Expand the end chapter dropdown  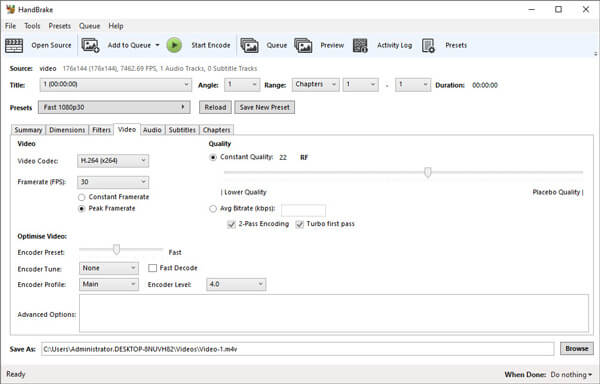(413, 85)
